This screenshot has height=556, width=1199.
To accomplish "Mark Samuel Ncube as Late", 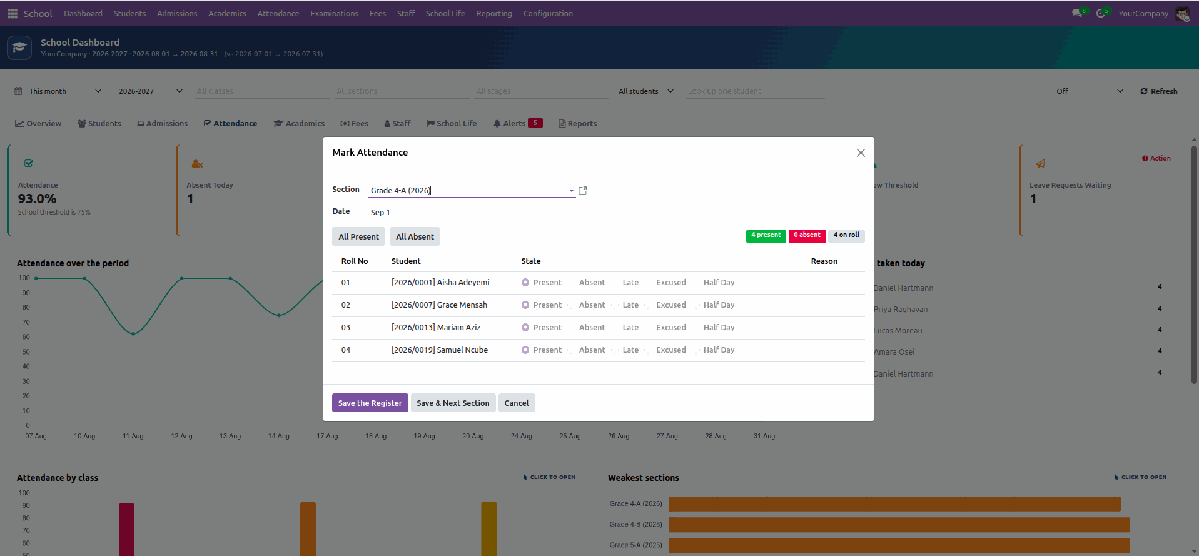I will (x=630, y=350).
